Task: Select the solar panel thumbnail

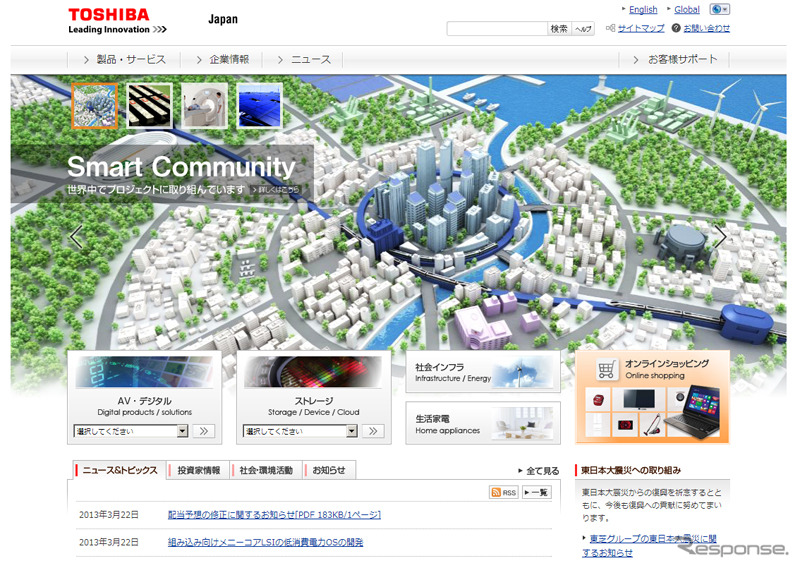Action: click(259, 106)
